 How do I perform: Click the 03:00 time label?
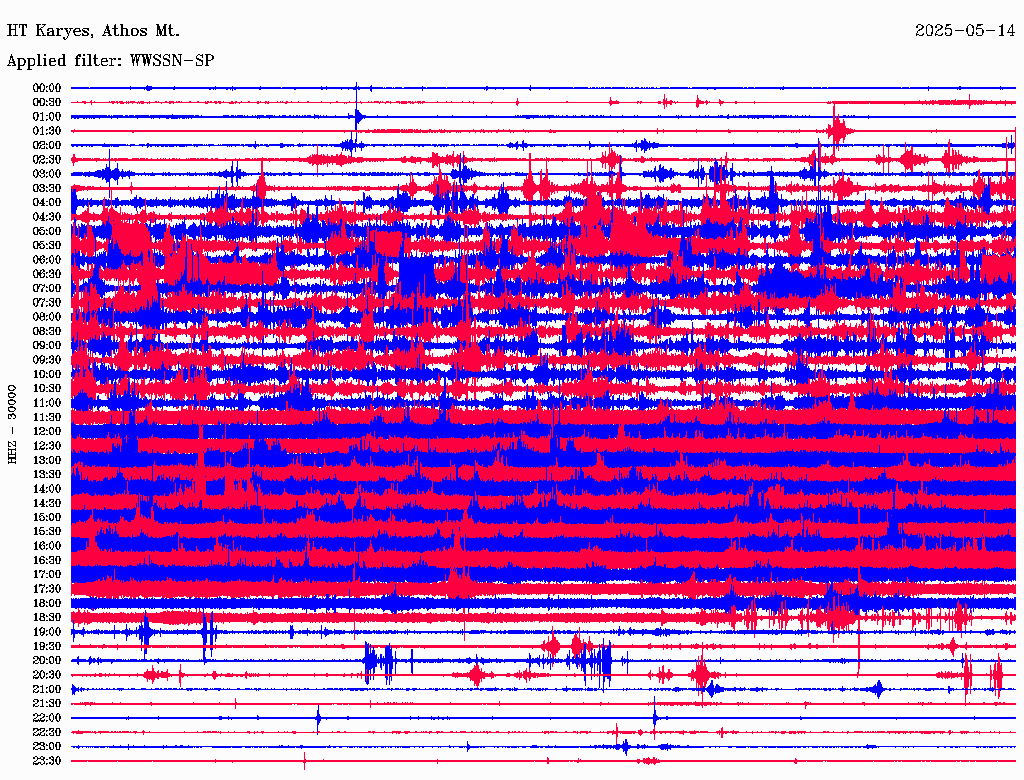[x=47, y=174]
